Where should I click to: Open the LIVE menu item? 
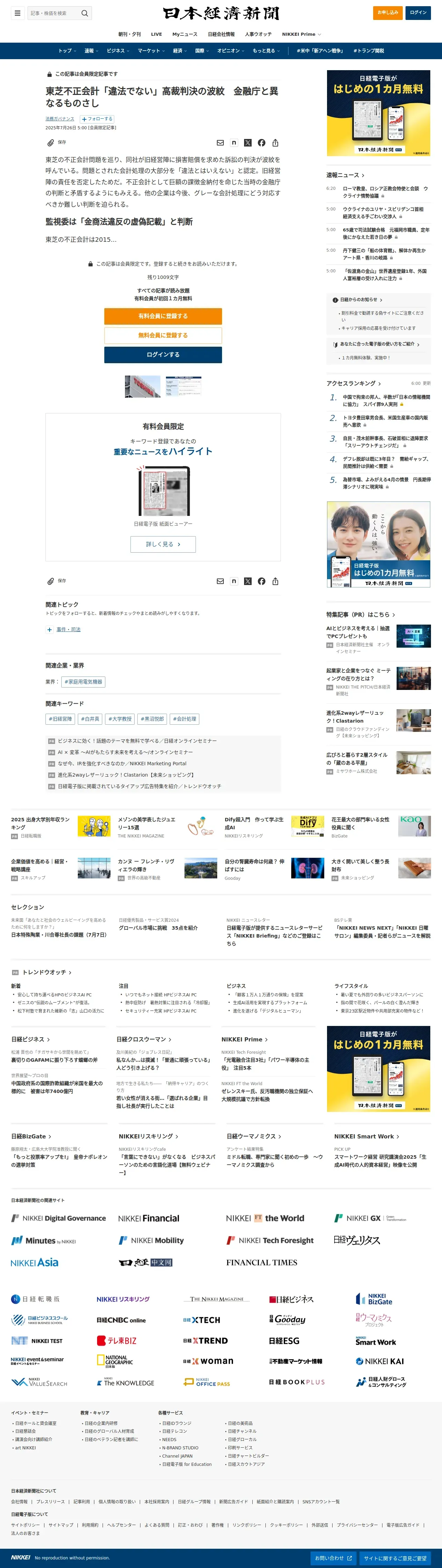[x=157, y=34]
